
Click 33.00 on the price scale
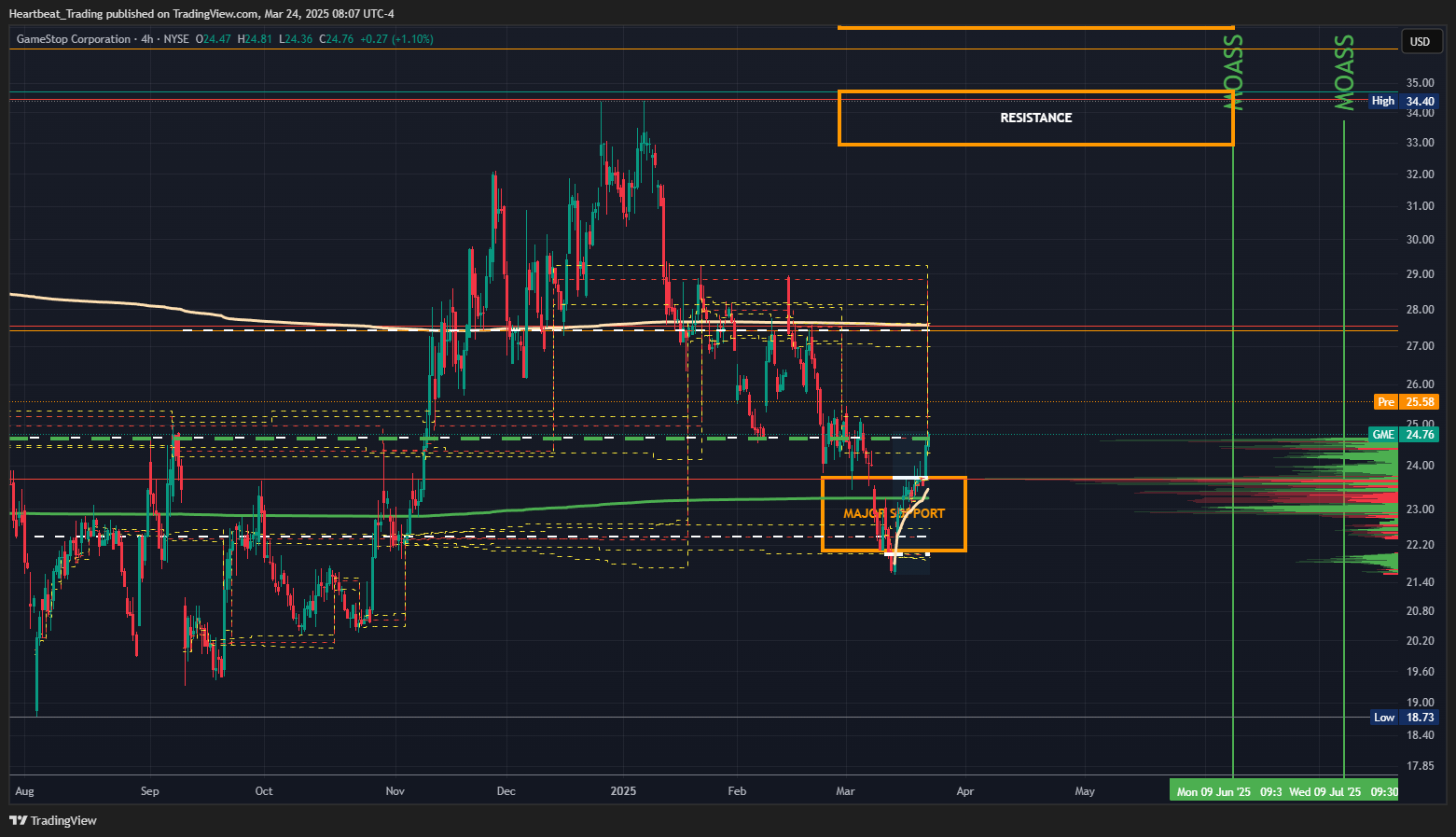click(x=1421, y=143)
